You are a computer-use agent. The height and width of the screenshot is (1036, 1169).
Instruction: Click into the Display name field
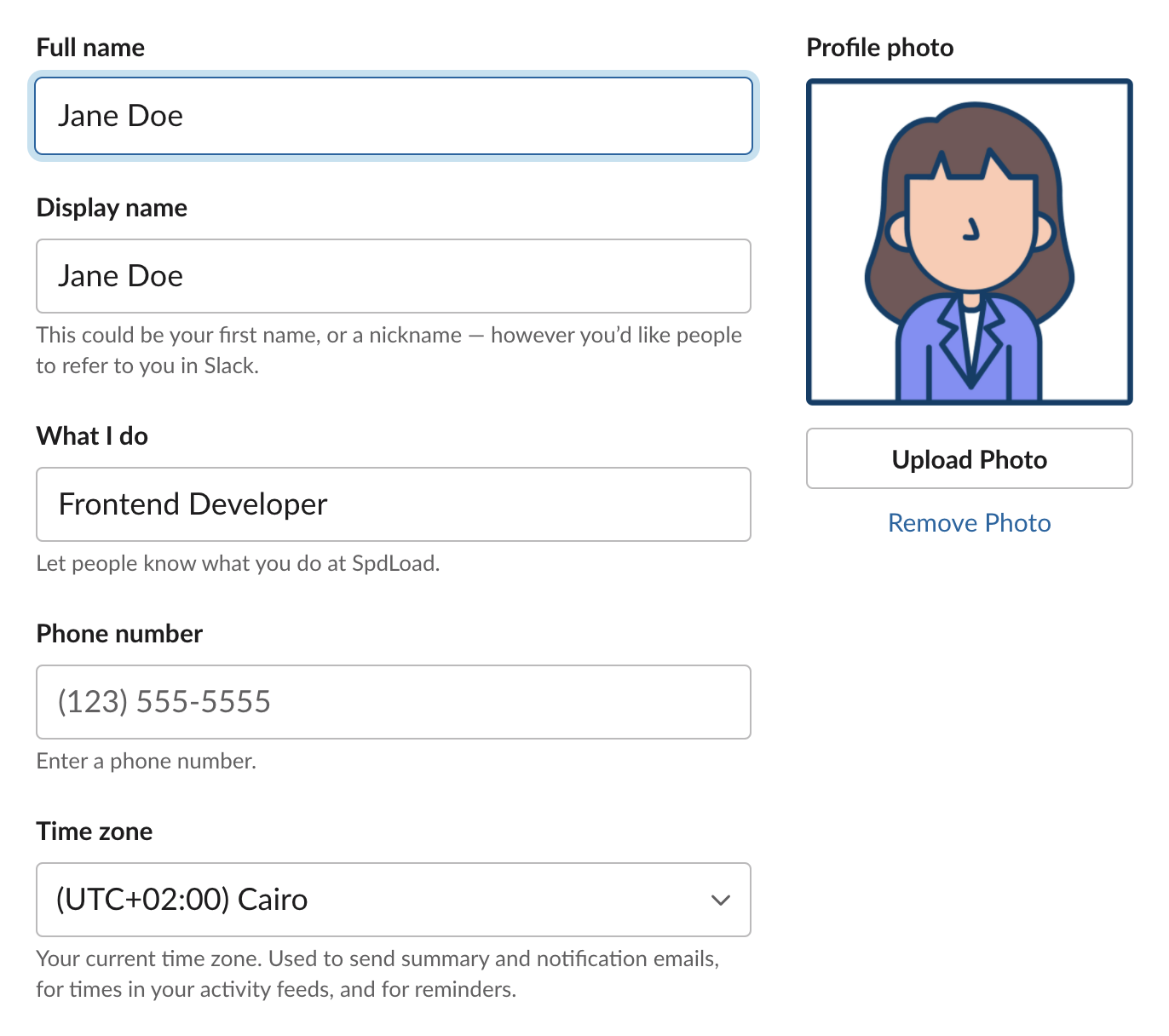coord(393,276)
